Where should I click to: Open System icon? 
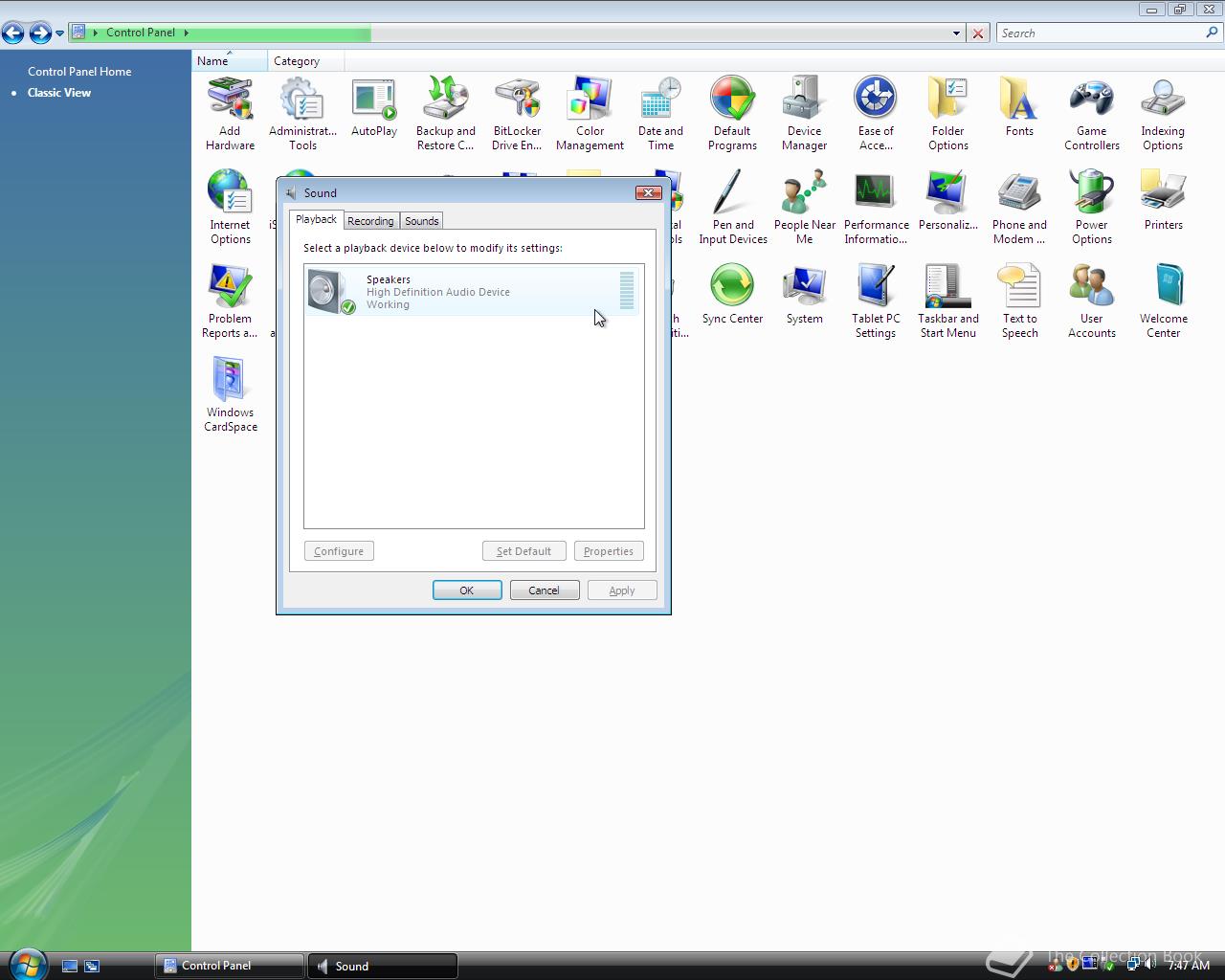[x=804, y=295]
